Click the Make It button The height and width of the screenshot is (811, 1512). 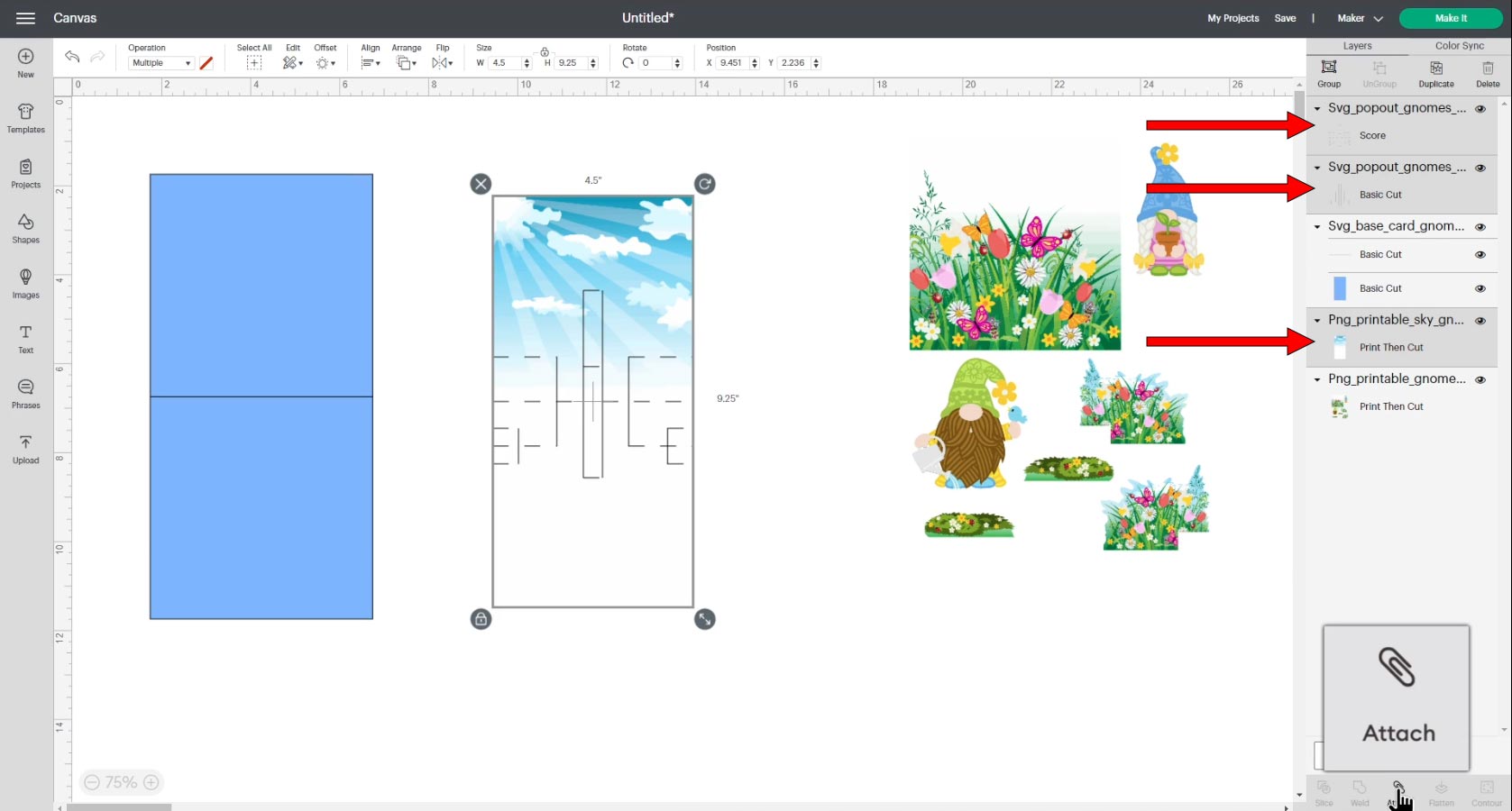point(1450,18)
